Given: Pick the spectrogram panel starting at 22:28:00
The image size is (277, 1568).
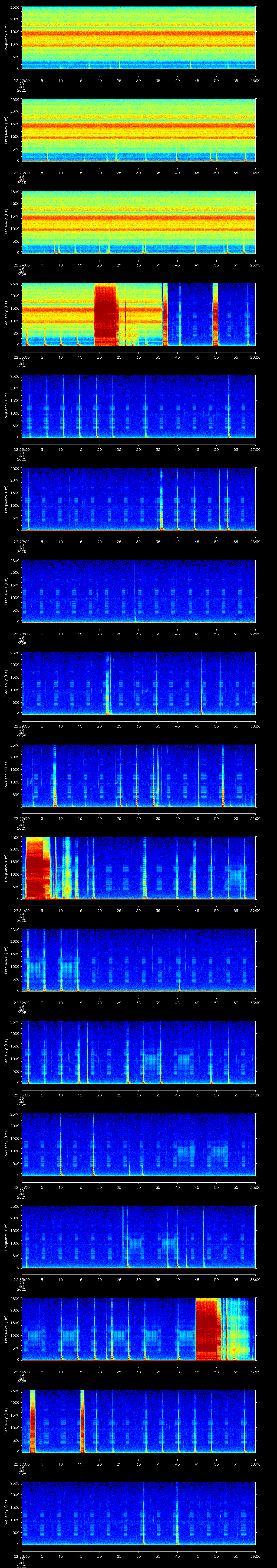Looking at the screenshot, I should coord(138,591).
